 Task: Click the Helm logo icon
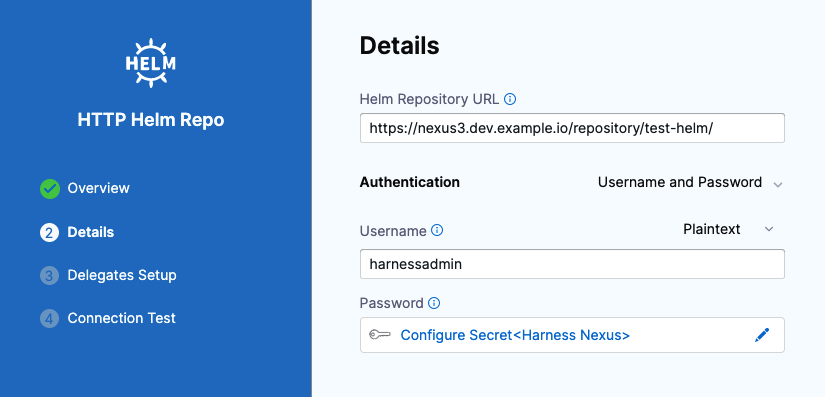pos(150,63)
